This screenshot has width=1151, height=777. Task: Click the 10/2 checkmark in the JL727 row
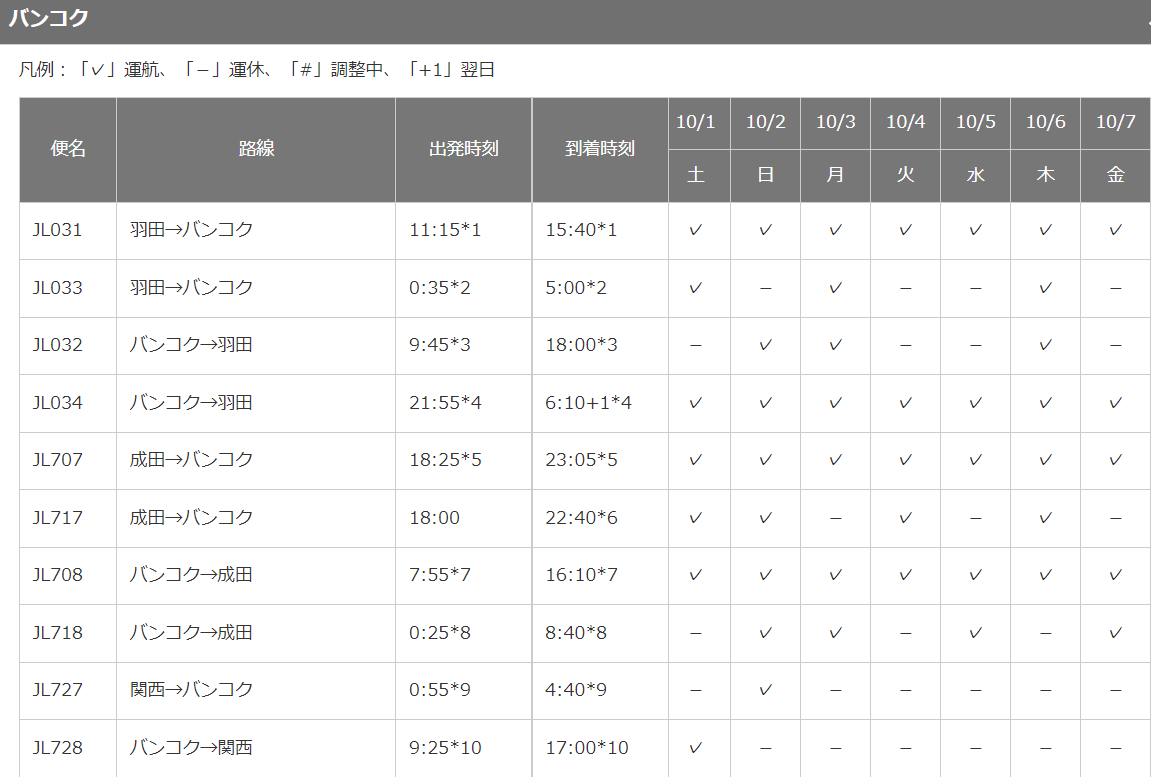766,690
